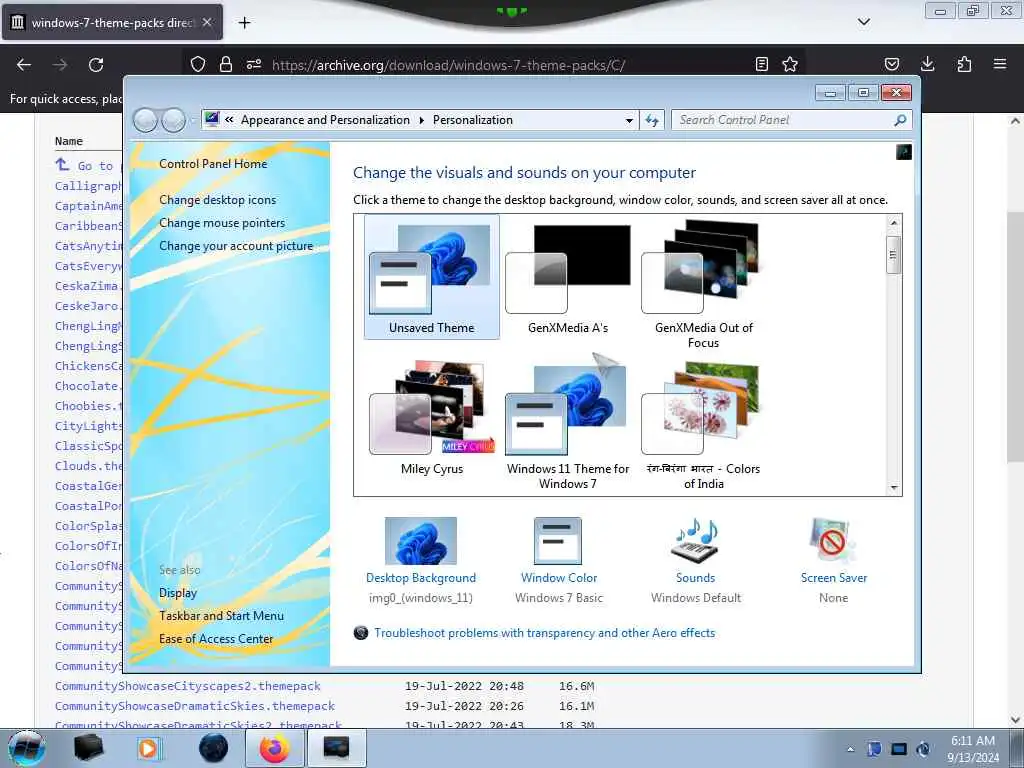Viewport: 1024px width, 768px height.
Task: Select the GenXMedia A's theme
Action: pyautogui.click(x=568, y=277)
